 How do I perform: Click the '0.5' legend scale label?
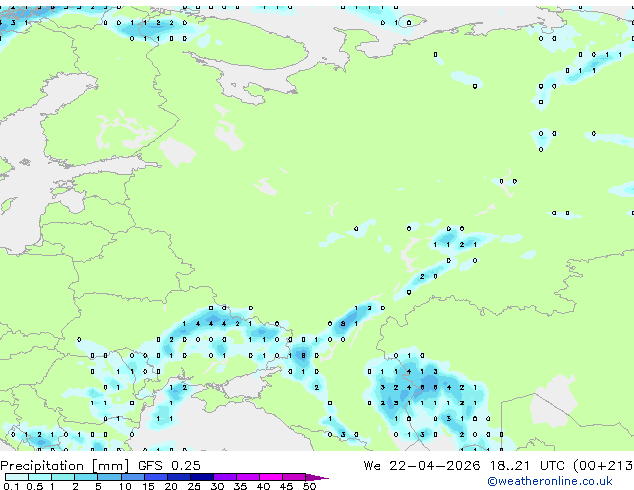(x=34, y=486)
